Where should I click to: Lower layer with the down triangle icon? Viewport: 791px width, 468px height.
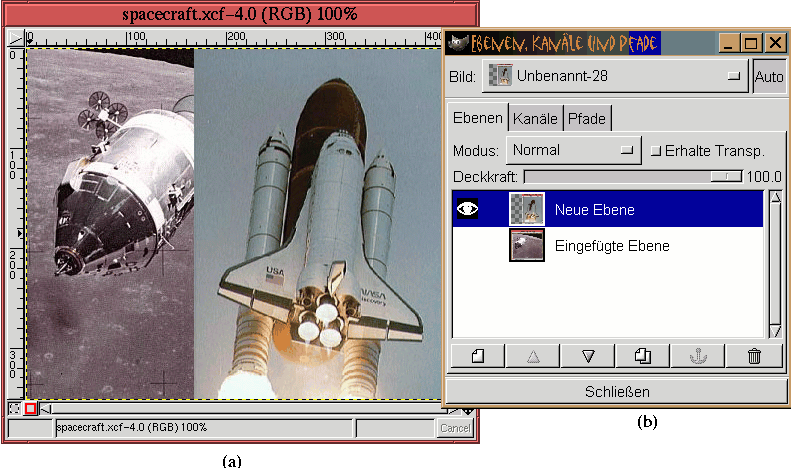(x=588, y=356)
